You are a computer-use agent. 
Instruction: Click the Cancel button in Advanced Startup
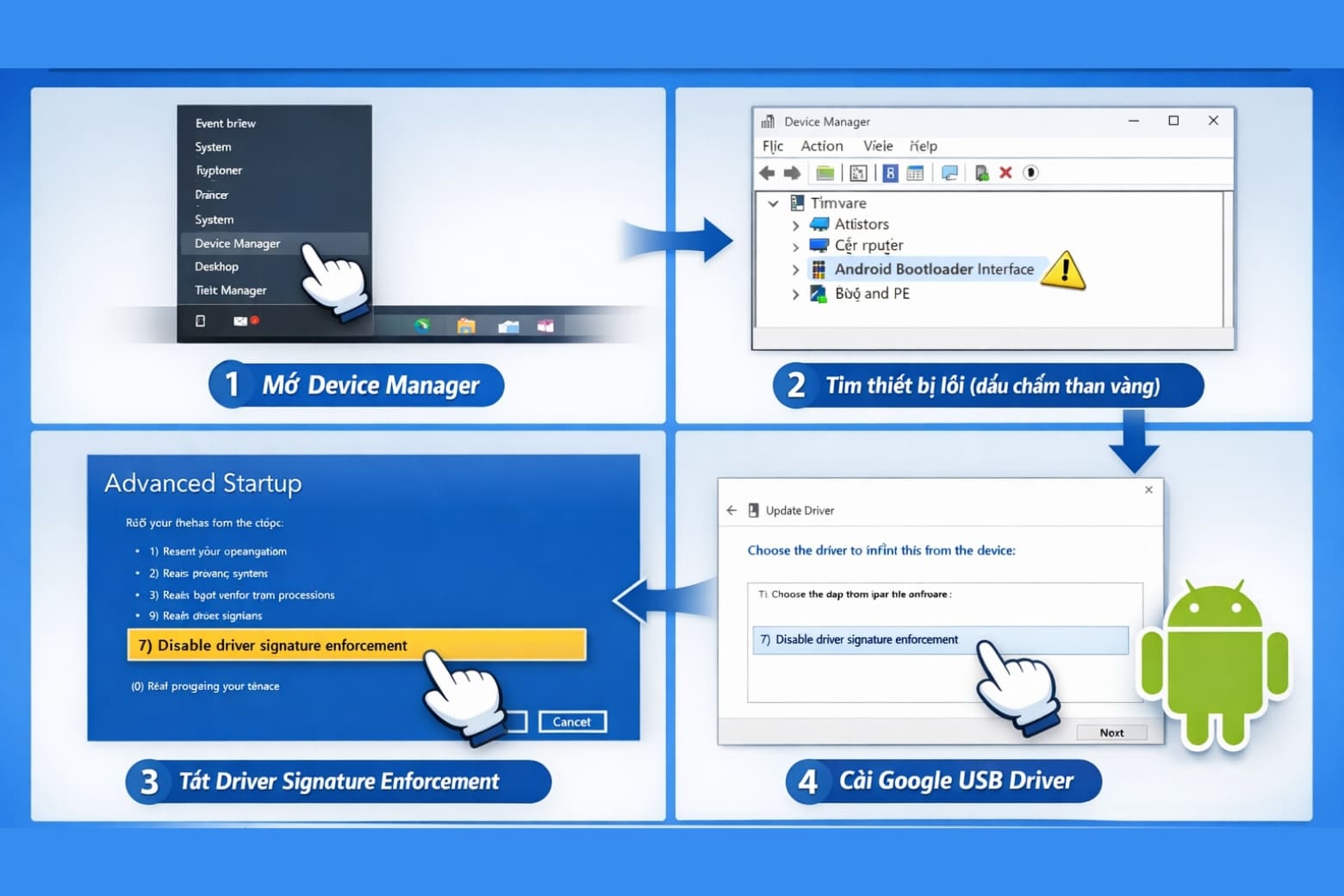571,722
